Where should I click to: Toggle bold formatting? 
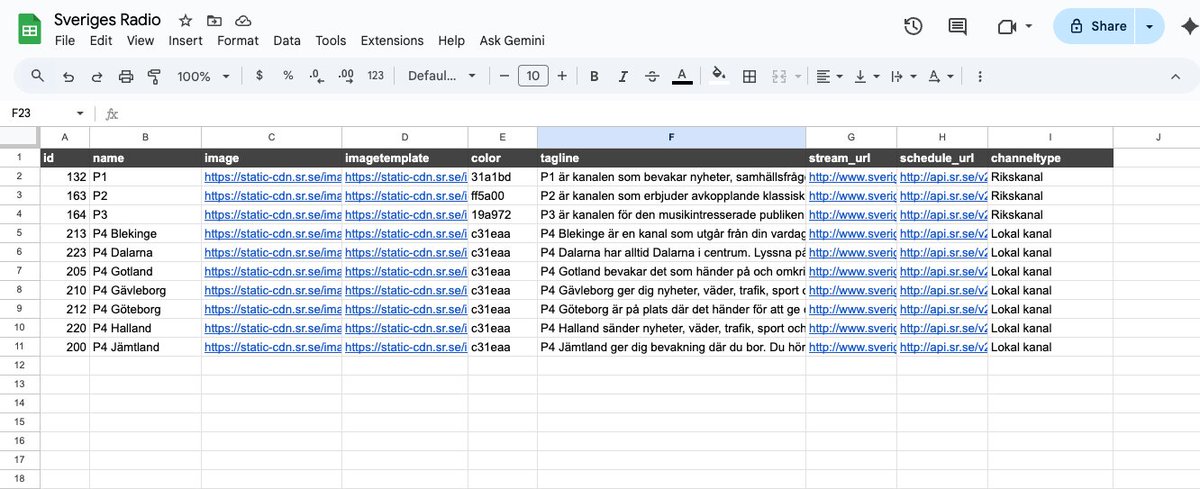click(x=594, y=76)
